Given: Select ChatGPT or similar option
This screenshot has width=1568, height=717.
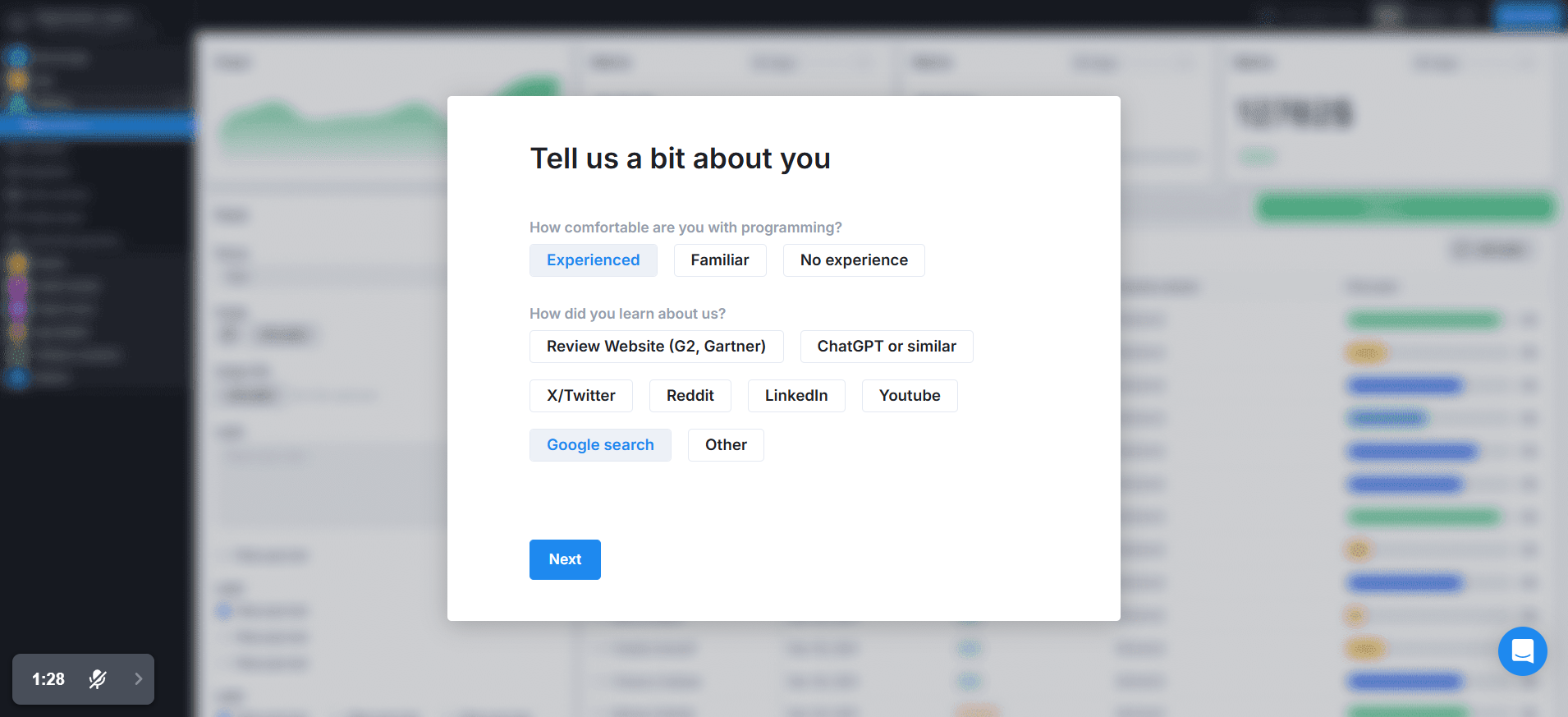Looking at the screenshot, I should (887, 347).
